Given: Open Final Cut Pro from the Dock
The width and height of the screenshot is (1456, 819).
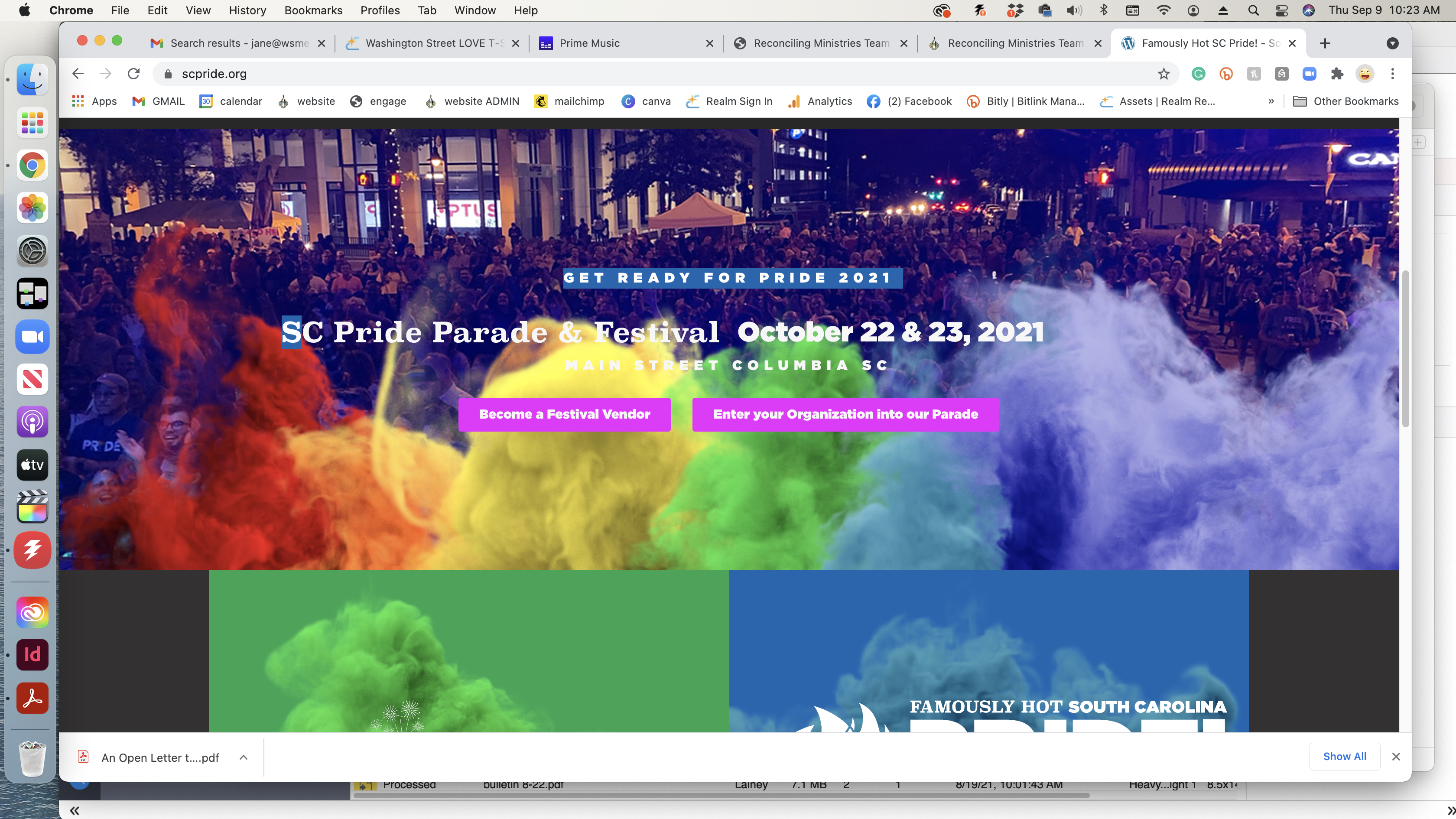Looking at the screenshot, I should [x=32, y=507].
